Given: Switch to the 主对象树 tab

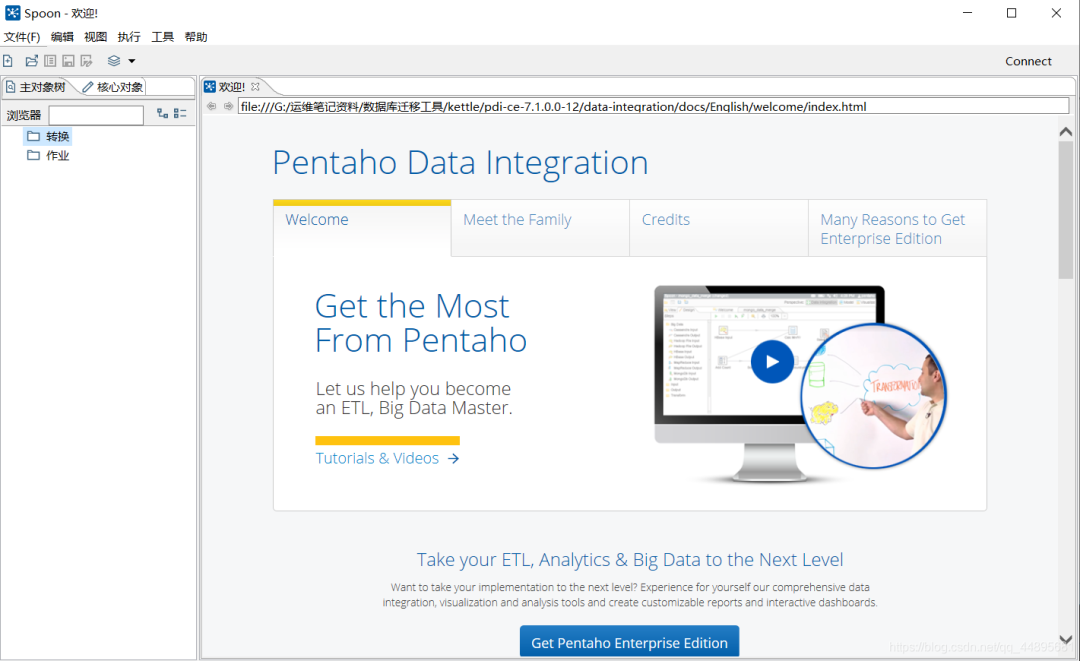Looking at the screenshot, I should (36, 87).
